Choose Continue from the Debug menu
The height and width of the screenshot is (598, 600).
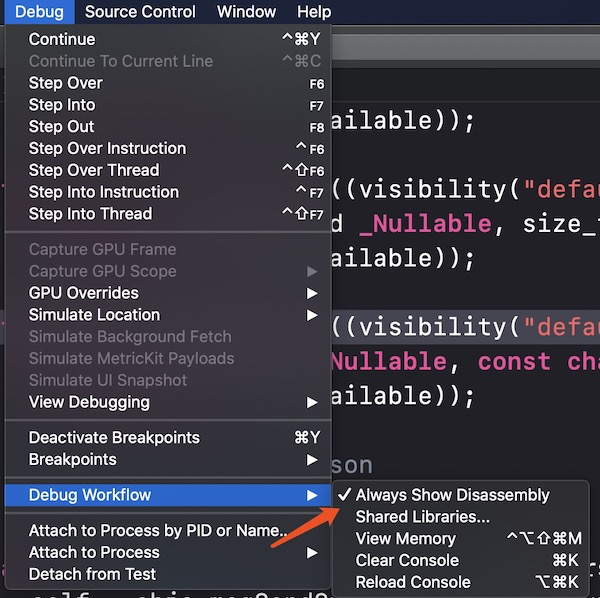point(168,39)
